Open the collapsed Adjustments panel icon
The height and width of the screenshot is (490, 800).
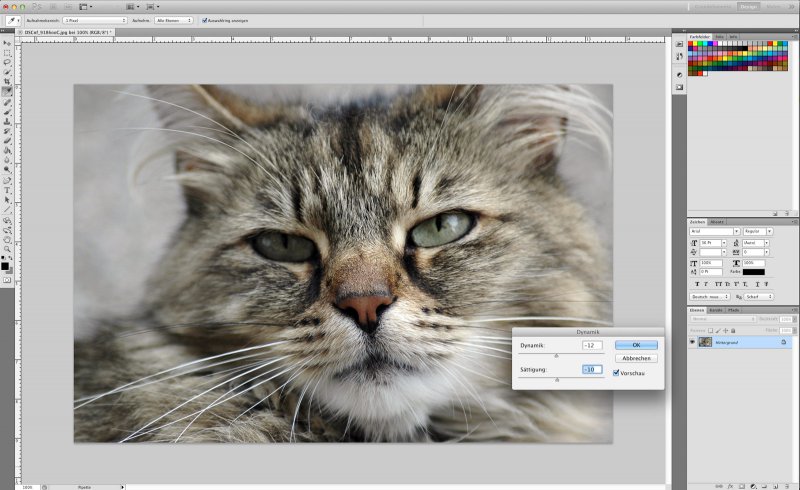point(679,75)
